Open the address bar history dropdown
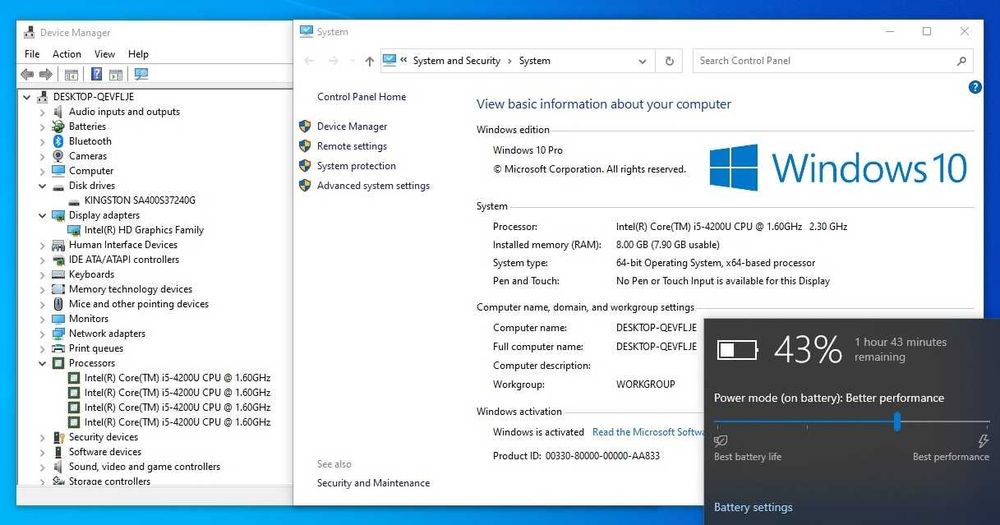The width and height of the screenshot is (1000, 525). 642,61
